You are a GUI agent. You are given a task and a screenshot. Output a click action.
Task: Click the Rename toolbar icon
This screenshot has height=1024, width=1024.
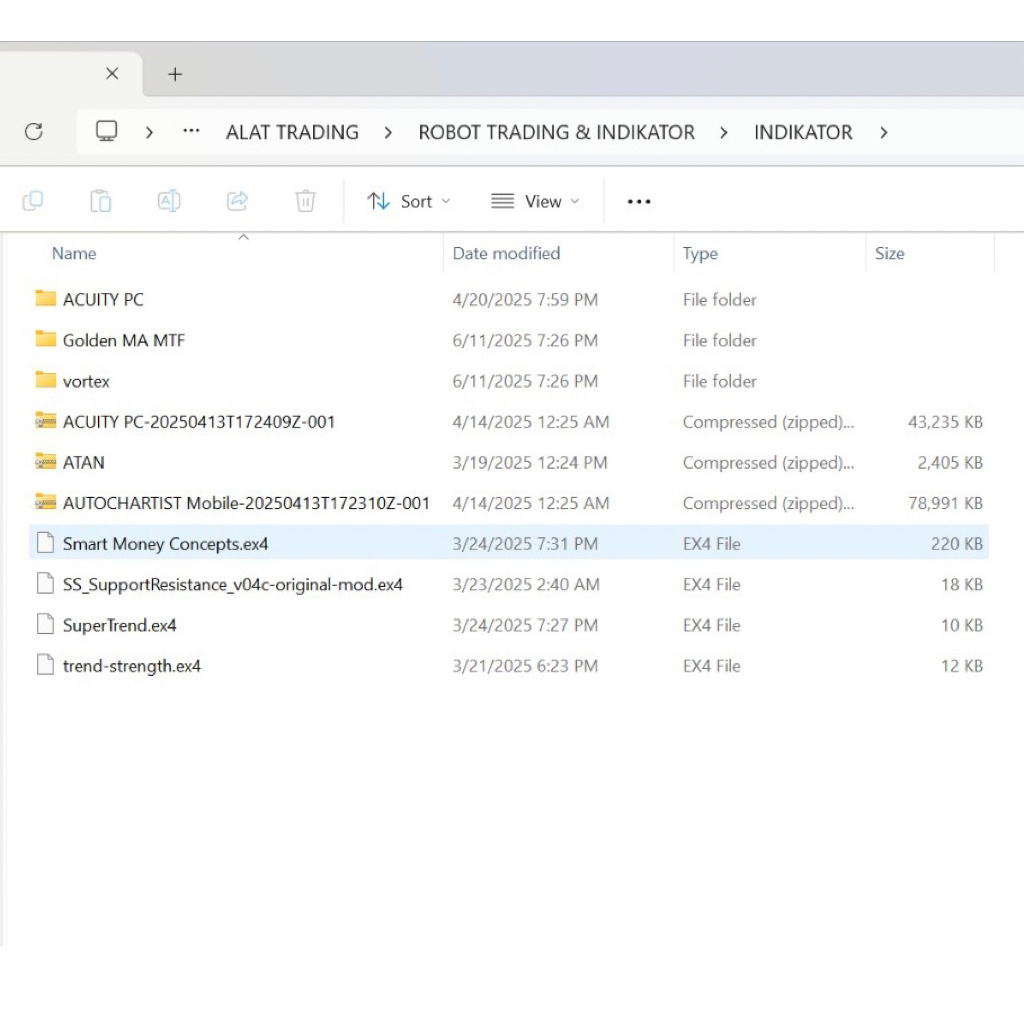pos(169,200)
